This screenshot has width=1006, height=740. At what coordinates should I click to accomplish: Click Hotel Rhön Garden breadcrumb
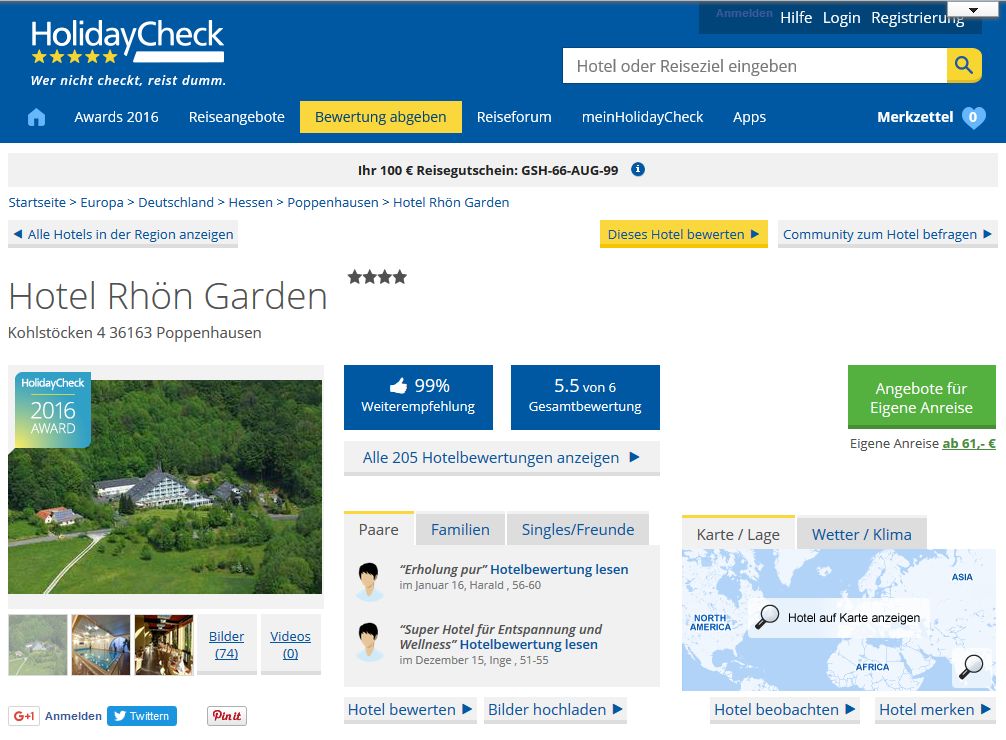click(451, 202)
